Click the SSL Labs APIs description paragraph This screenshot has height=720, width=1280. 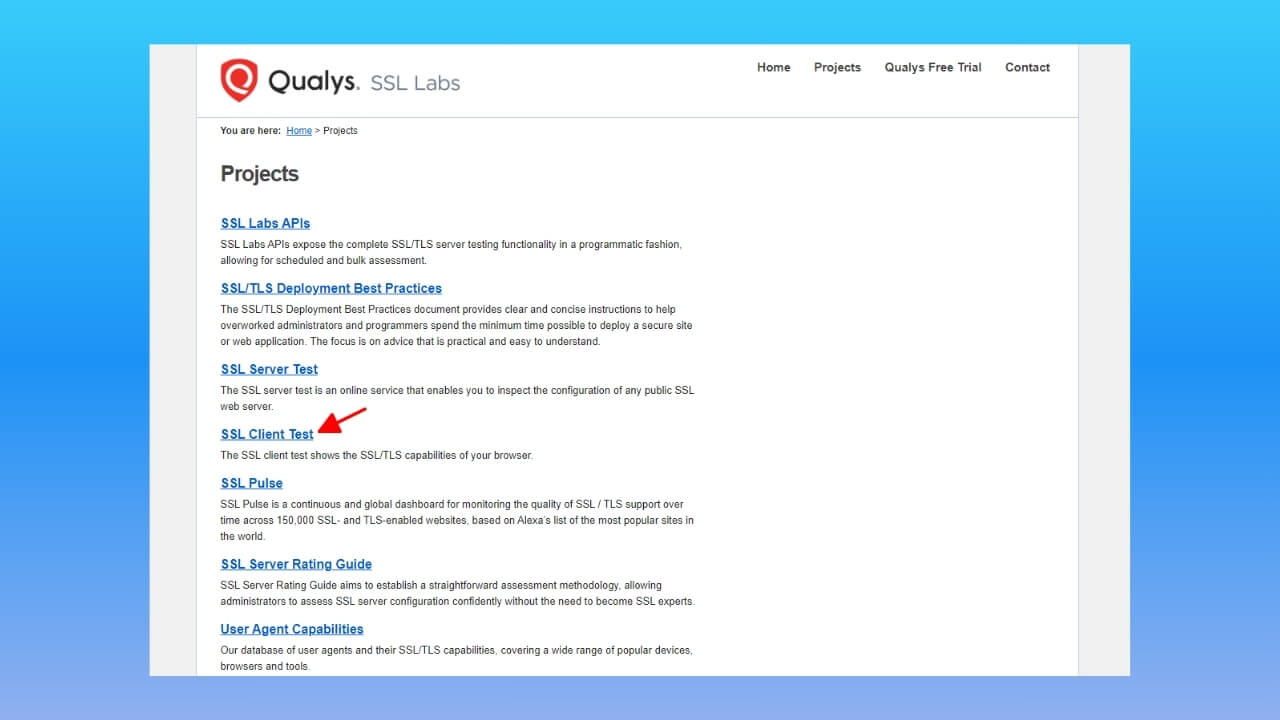451,252
